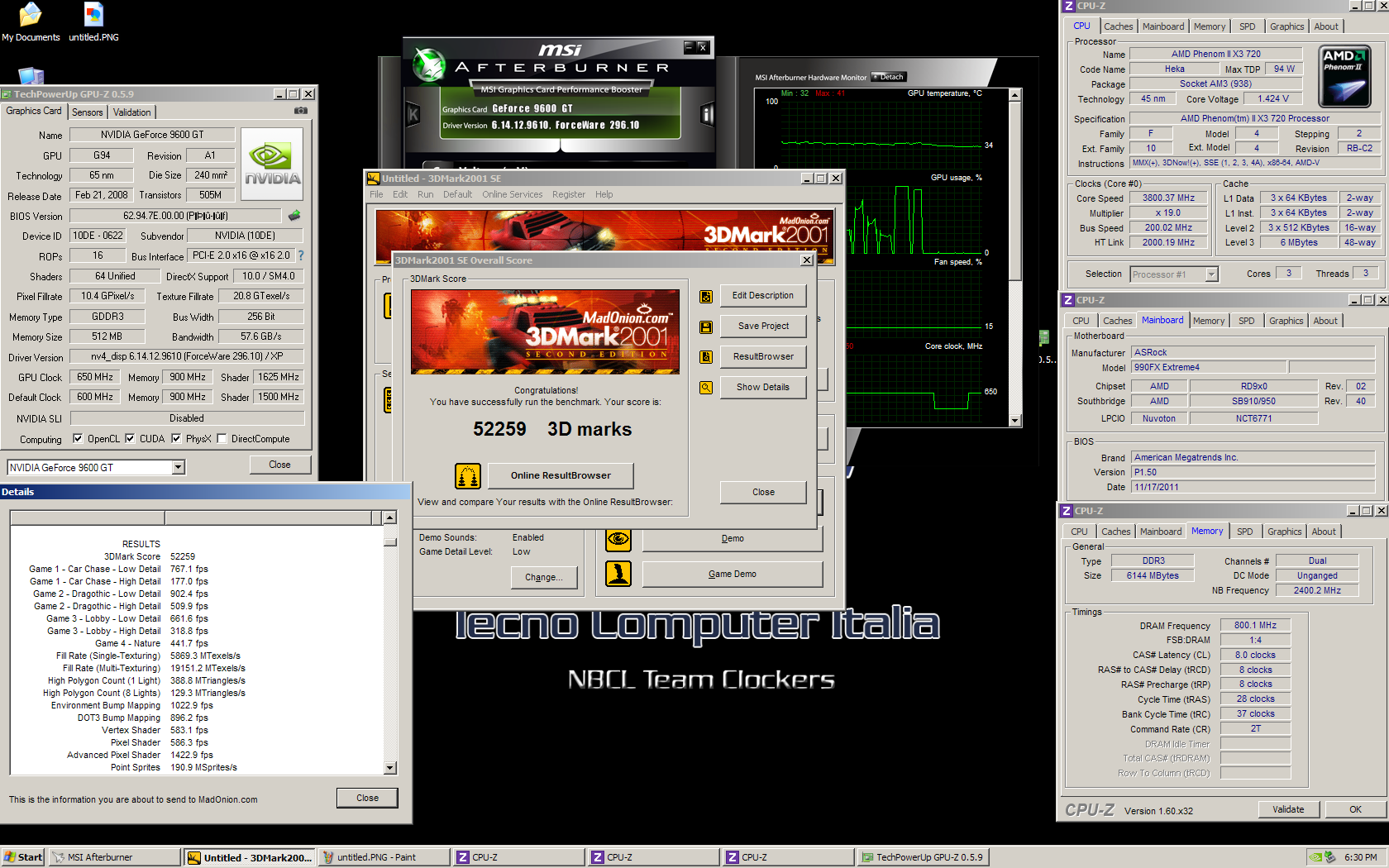Click Close button in Details window
Screen dimensions: 1389x868
point(367,799)
